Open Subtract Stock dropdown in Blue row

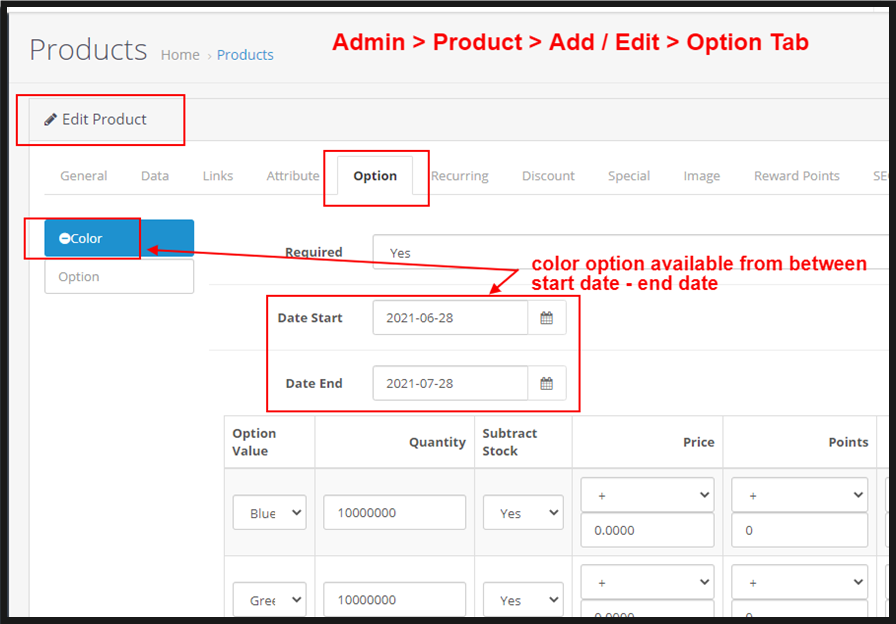(x=523, y=513)
